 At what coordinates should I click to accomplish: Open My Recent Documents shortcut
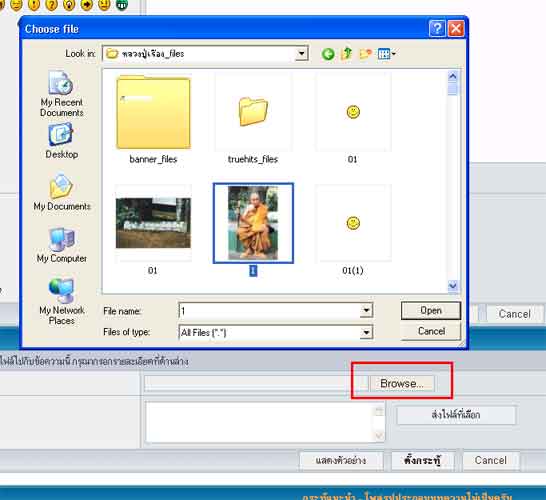click(62, 94)
